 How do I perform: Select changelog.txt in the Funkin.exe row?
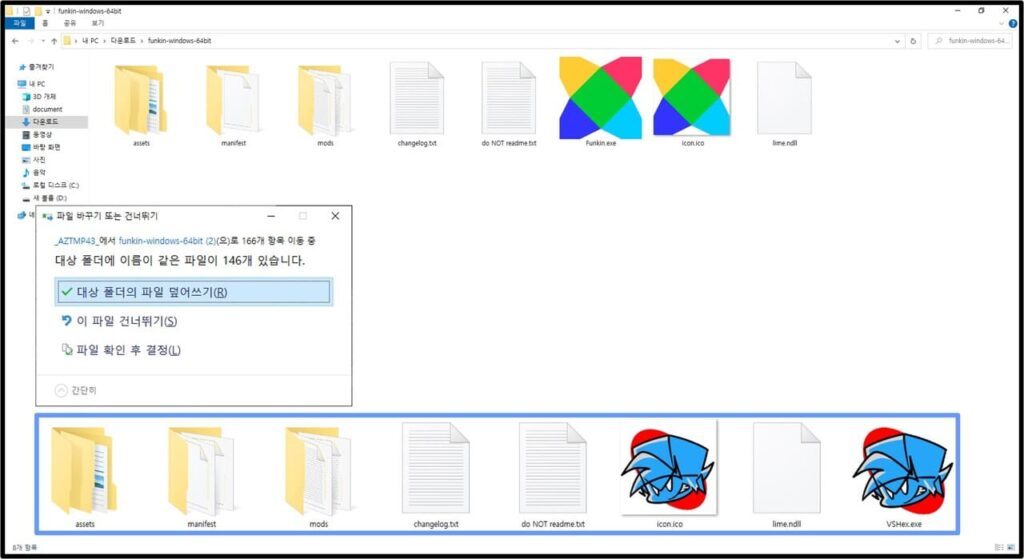[417, 99]
